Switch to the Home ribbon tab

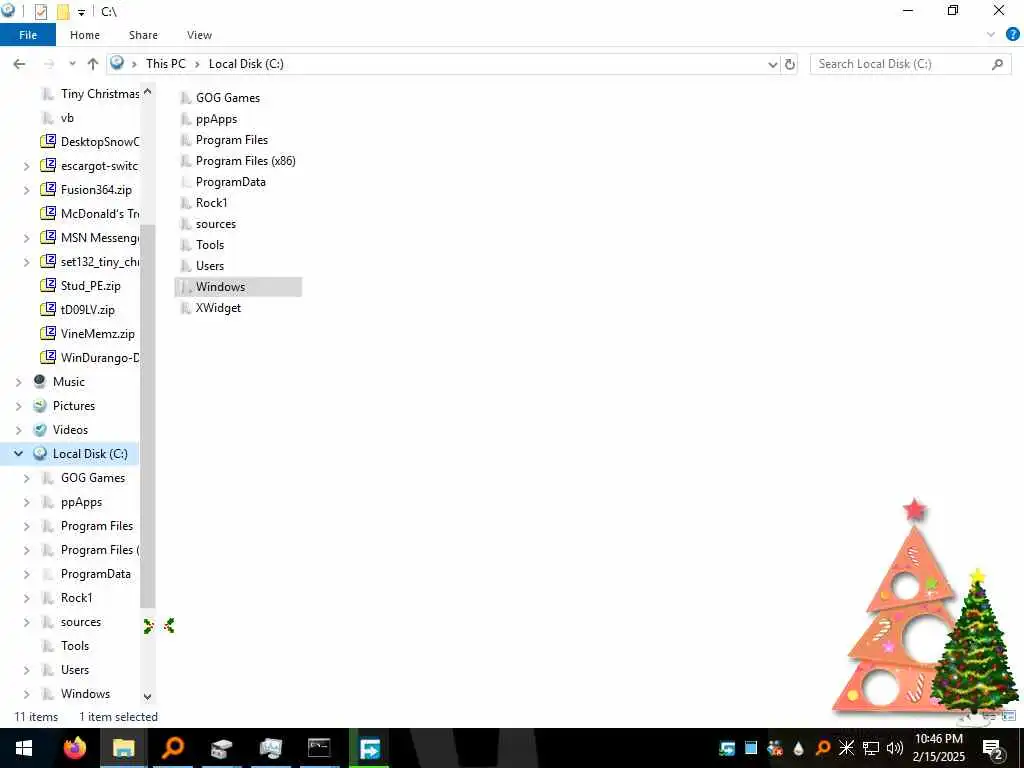point(85,35)
